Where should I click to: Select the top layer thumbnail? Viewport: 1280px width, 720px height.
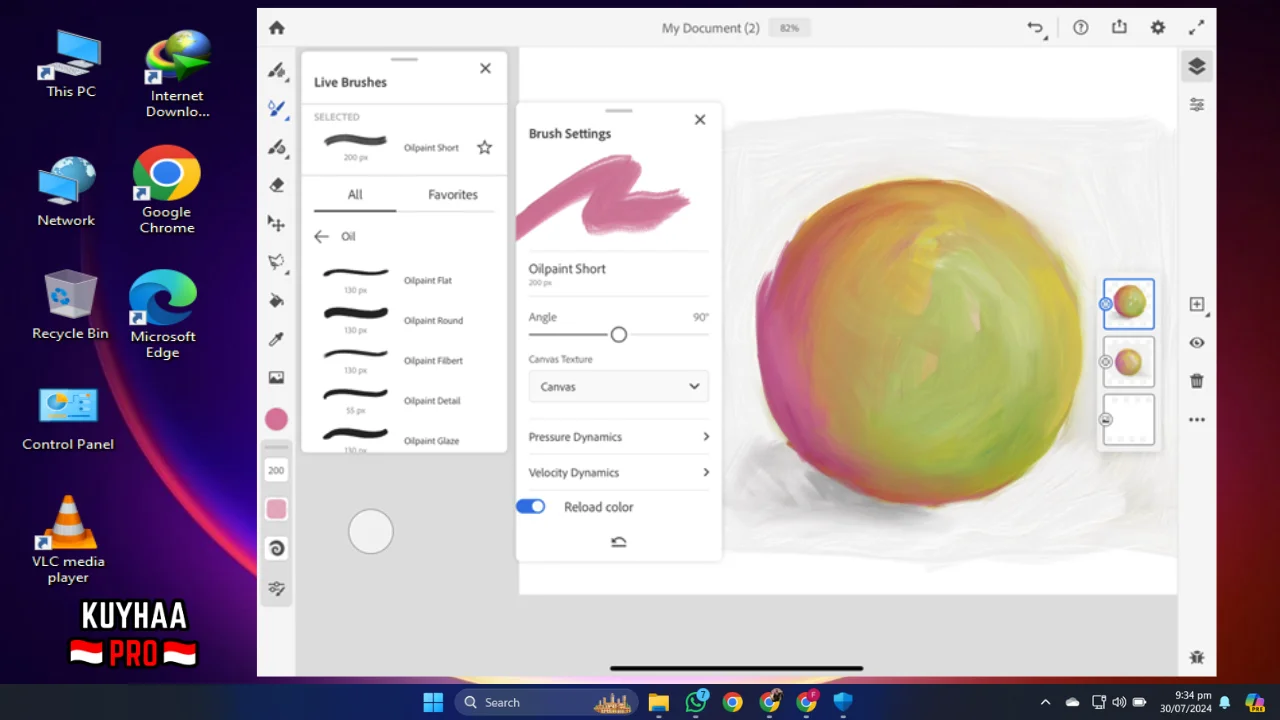point(1129,304)
